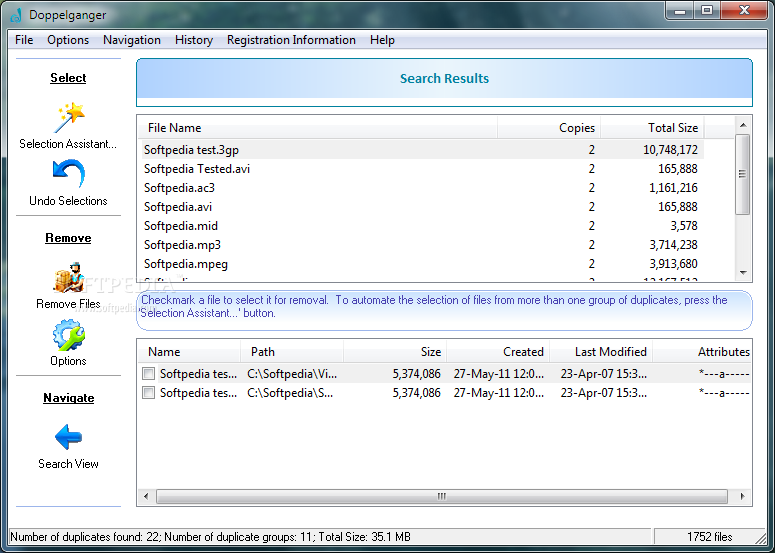Click details pane scroll left arrow
The width and height of the screenshot is (775, 553).
pos(146,496)
